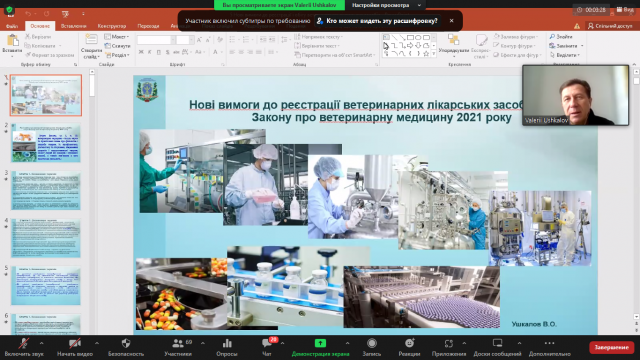640x360 pixels.
Task: Click the green Демонстрация экрана share icon
Action: click(320, 343)
